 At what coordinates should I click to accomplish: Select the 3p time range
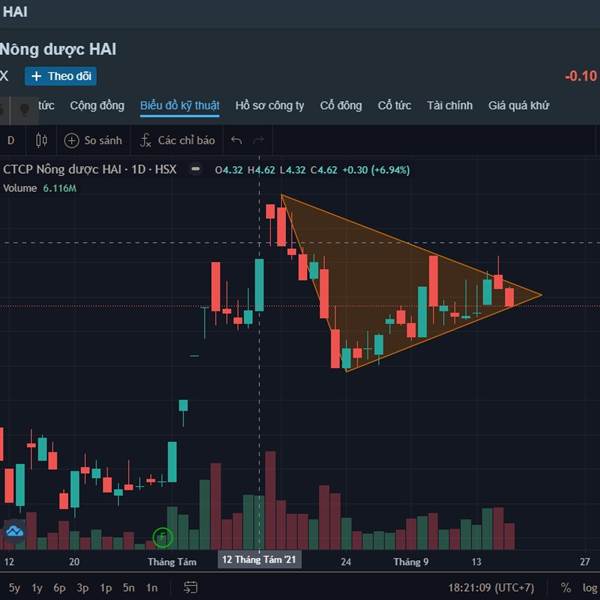pos(82,588)
